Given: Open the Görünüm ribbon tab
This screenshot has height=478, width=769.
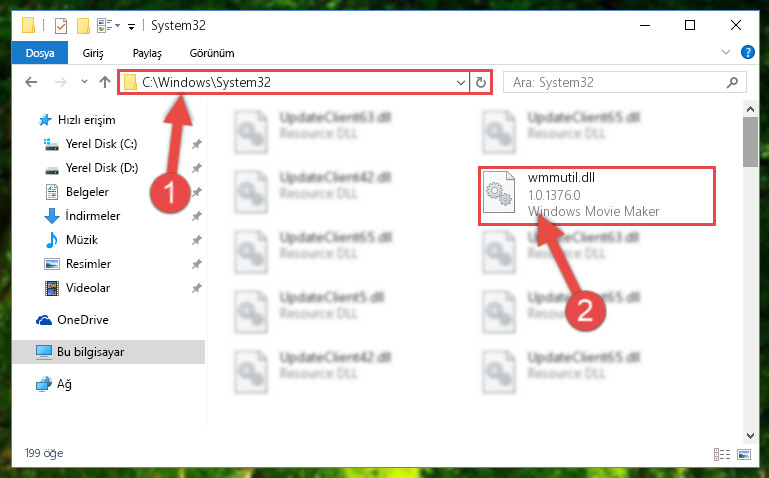Looking at the screenshot, I should click(212, 53).
